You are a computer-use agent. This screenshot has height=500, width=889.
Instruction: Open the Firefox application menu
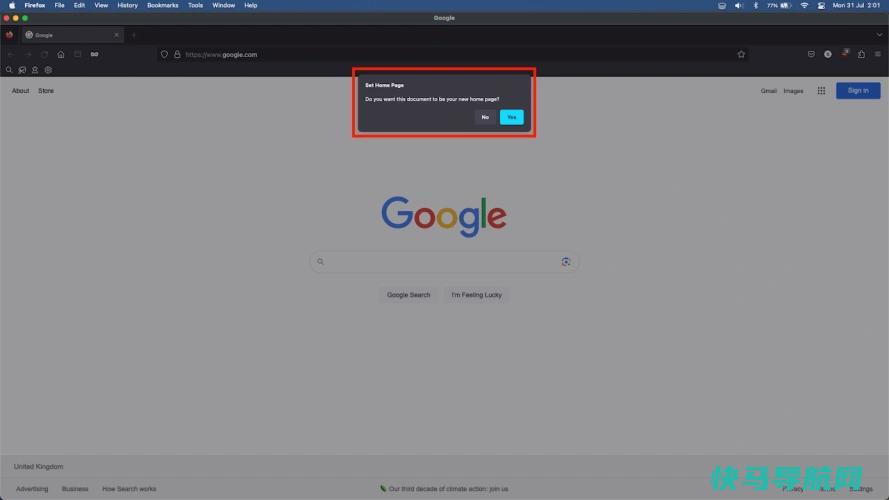click(35, 5)
